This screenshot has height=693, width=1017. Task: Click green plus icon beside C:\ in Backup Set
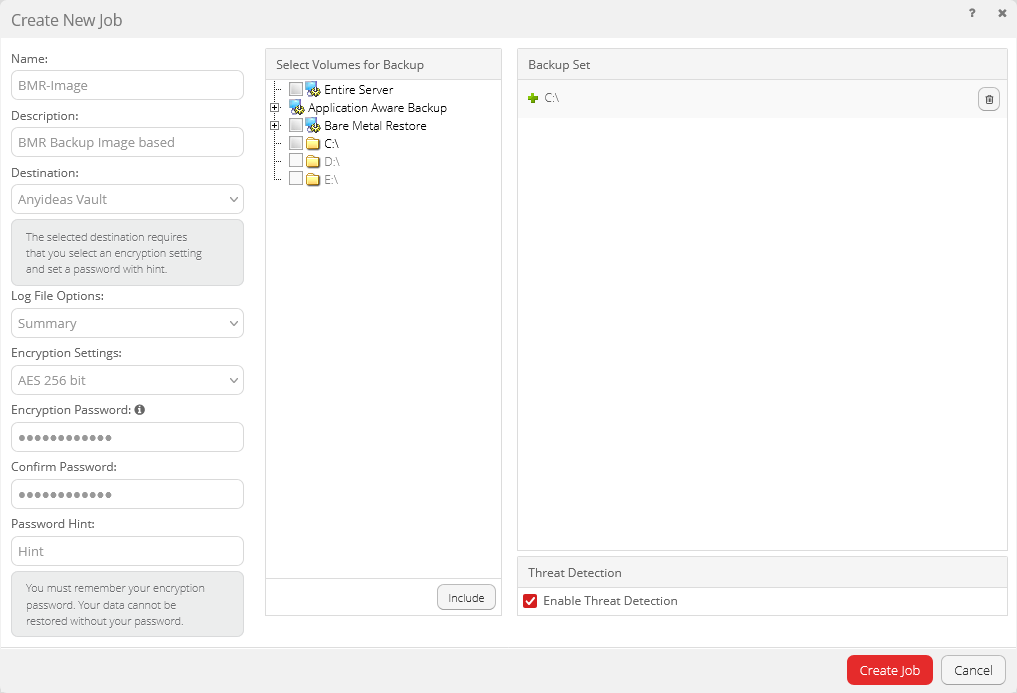[533, 98]
